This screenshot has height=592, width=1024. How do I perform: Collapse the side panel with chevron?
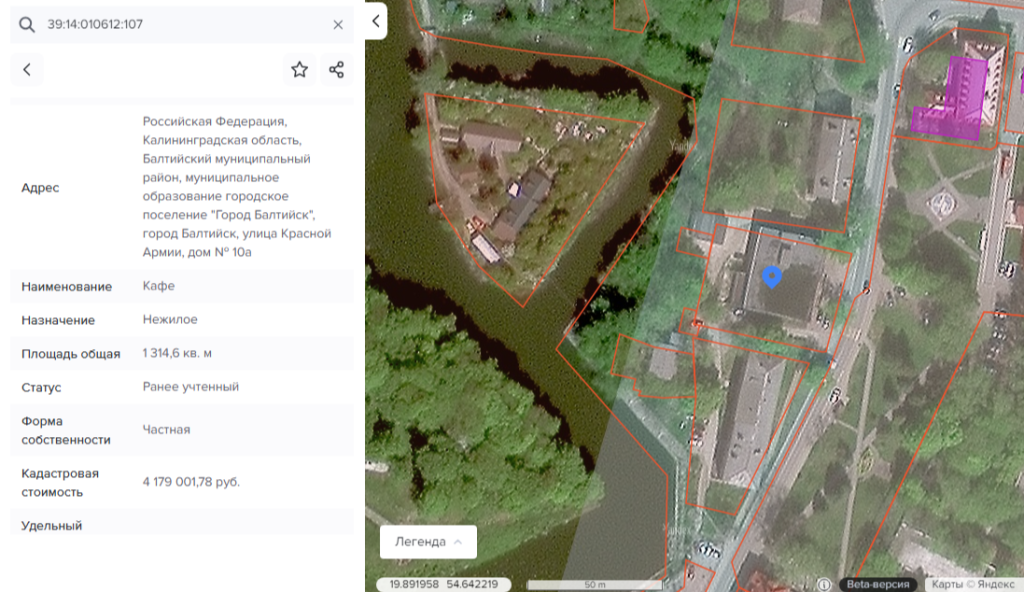pyautogui.click(x=376, y=21)
